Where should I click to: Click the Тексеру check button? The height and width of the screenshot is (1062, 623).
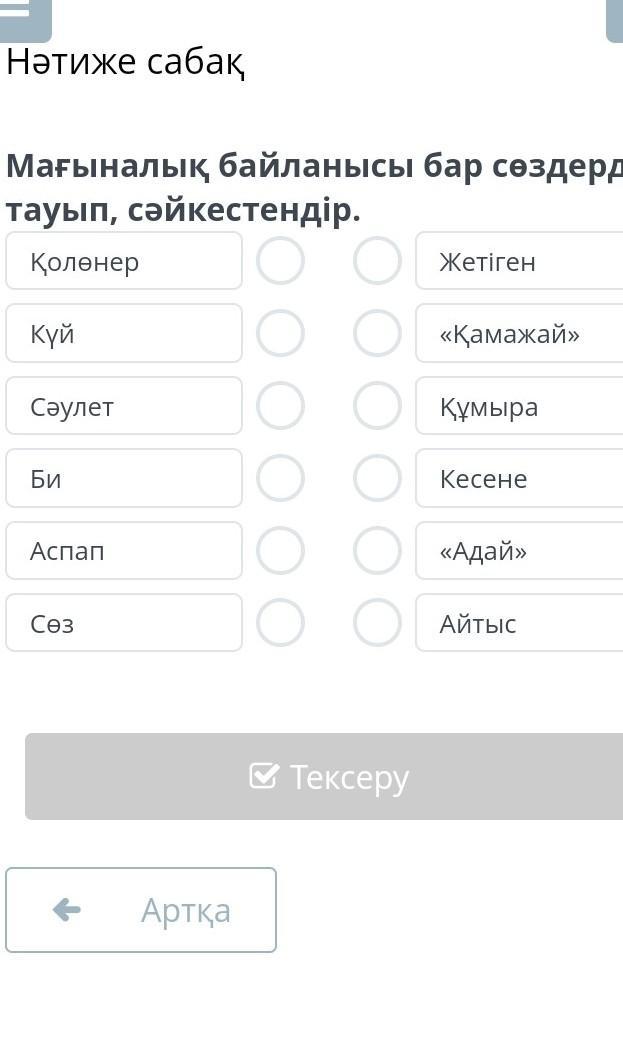(324, 776)
